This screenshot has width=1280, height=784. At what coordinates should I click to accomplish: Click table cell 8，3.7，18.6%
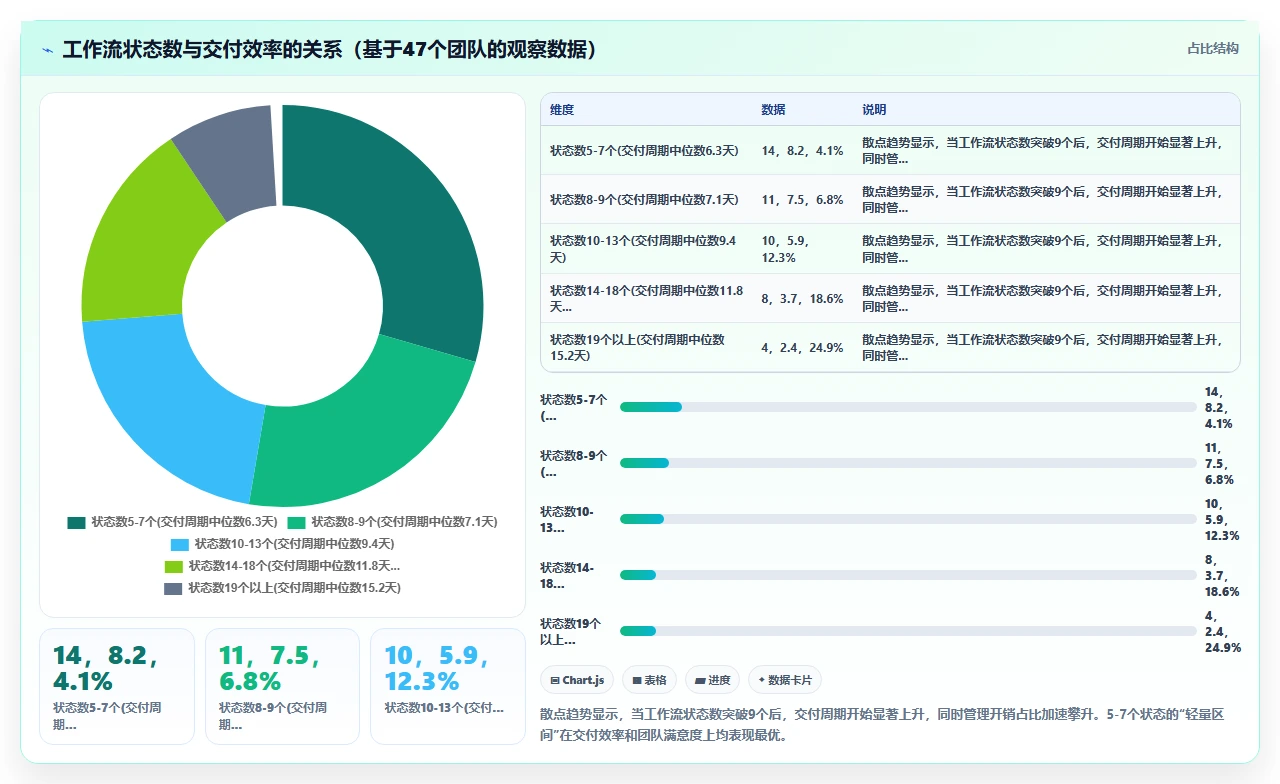802,299
